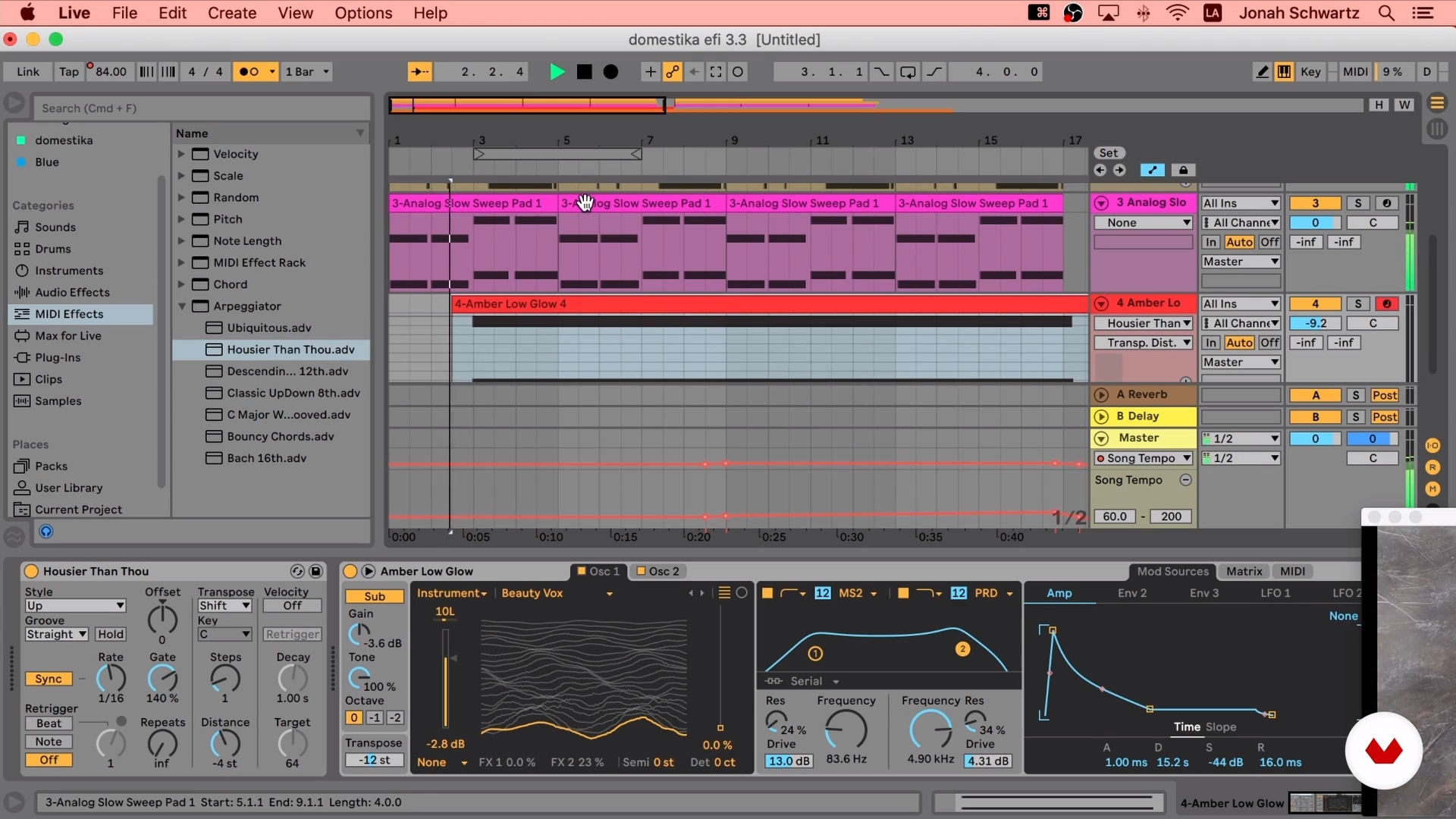Click the Sub Gain knob
This screenshot has width=1456, height=819.
coord(359,632)
